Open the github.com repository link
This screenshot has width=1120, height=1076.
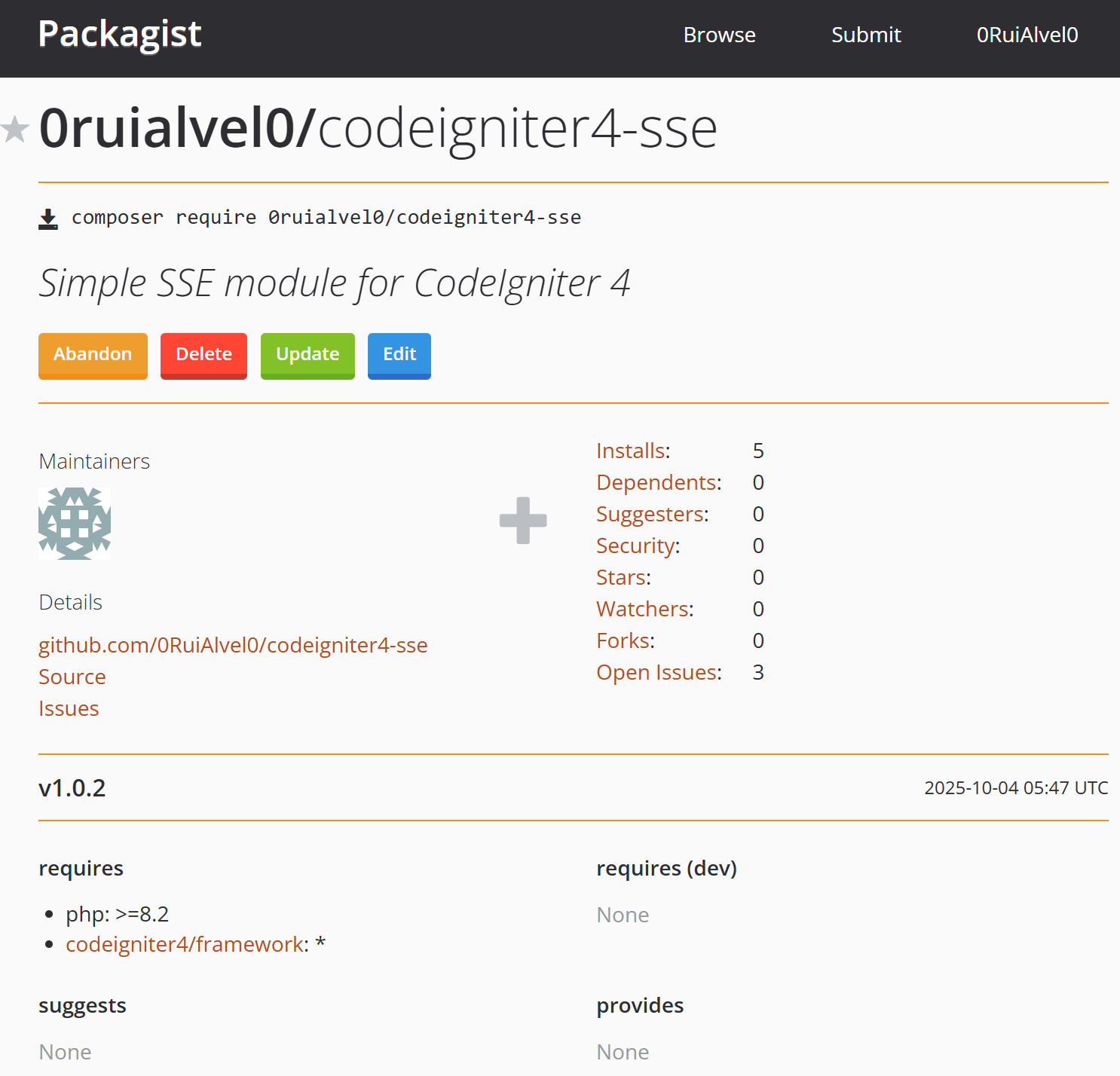coord(233,645)
